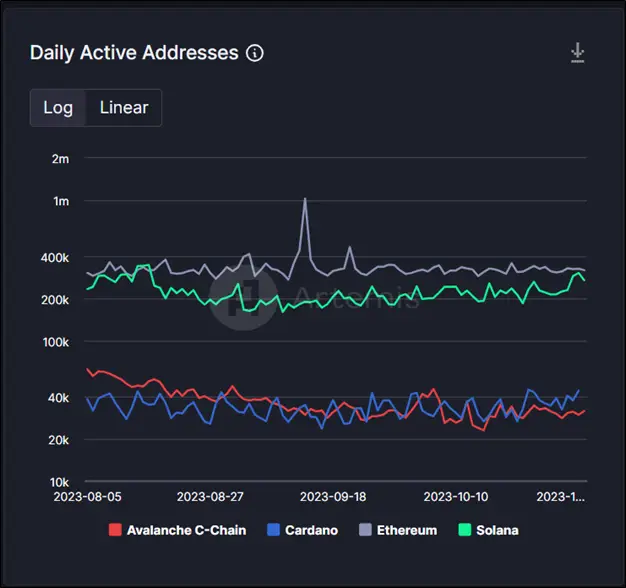Click the truncated 2023-1... date label
Image resolution: width=626 pixels, height=588 pixels.
tap(561, 497)
